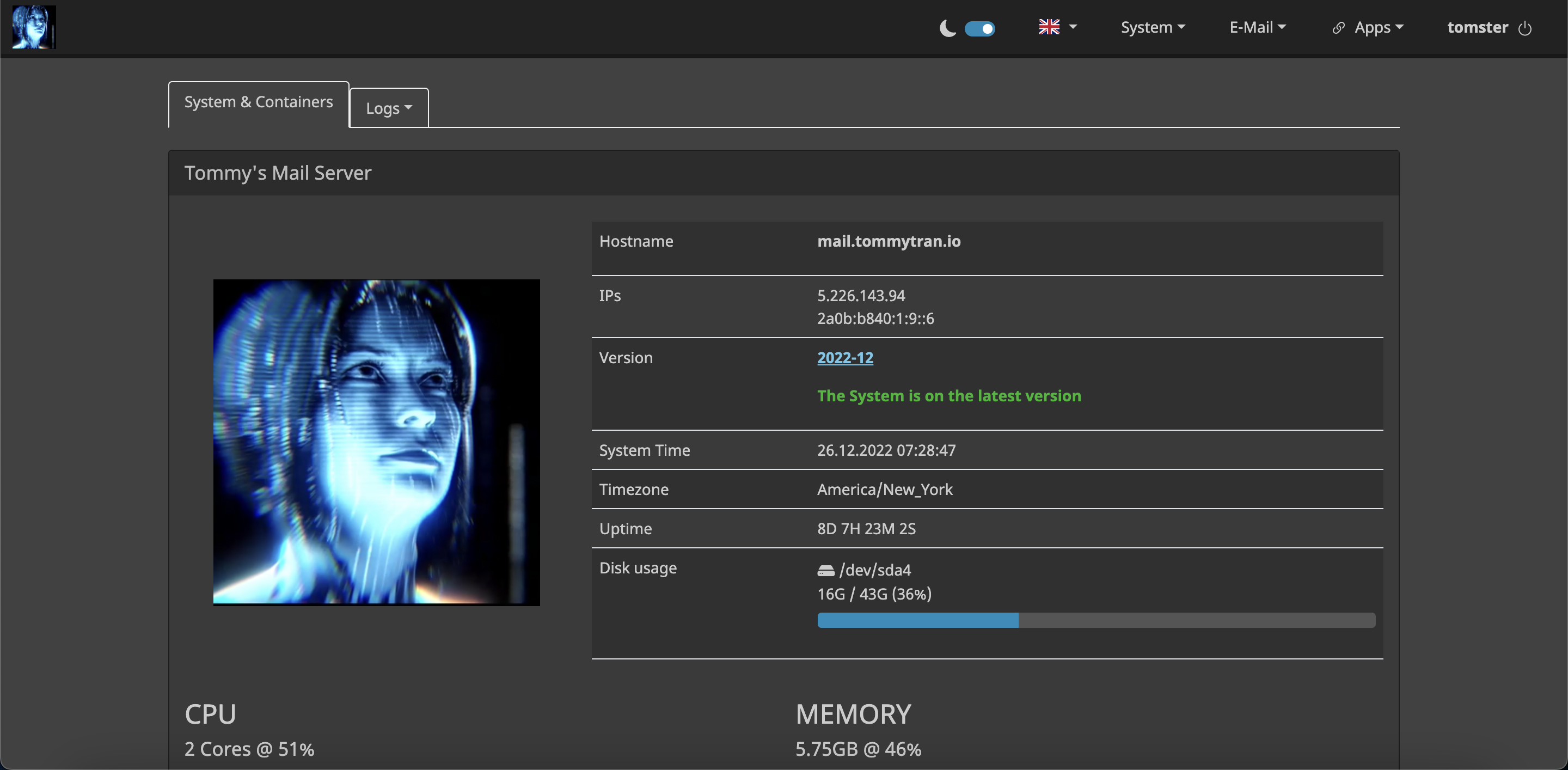1568x770 pixels.
Task: Click the Cortana logo in the navbar
Action: tap(33, 27)
